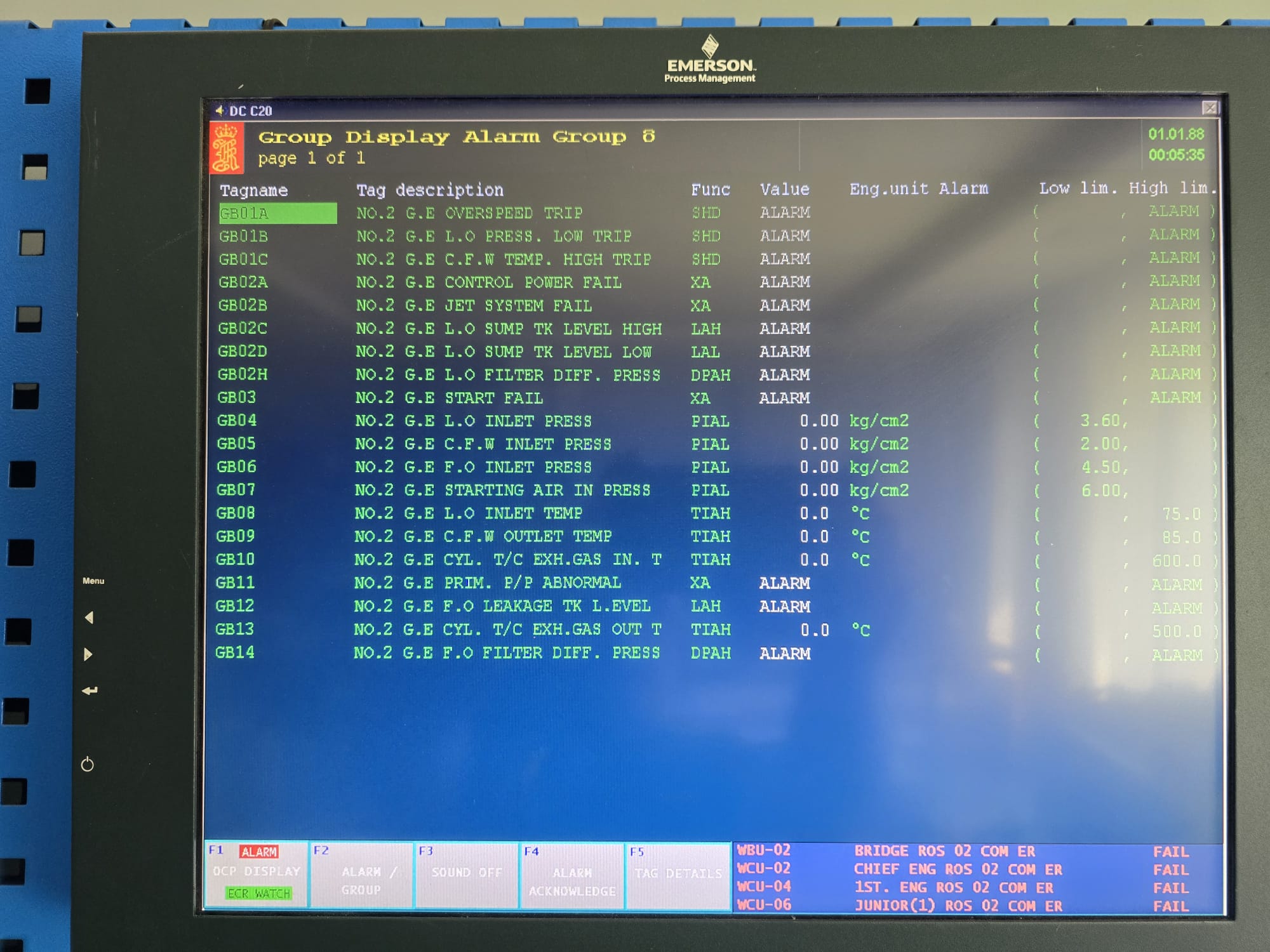Click the red Kongsberg crown logo
This screenshot has width=1270, height=952.
[x=226, y=149]
